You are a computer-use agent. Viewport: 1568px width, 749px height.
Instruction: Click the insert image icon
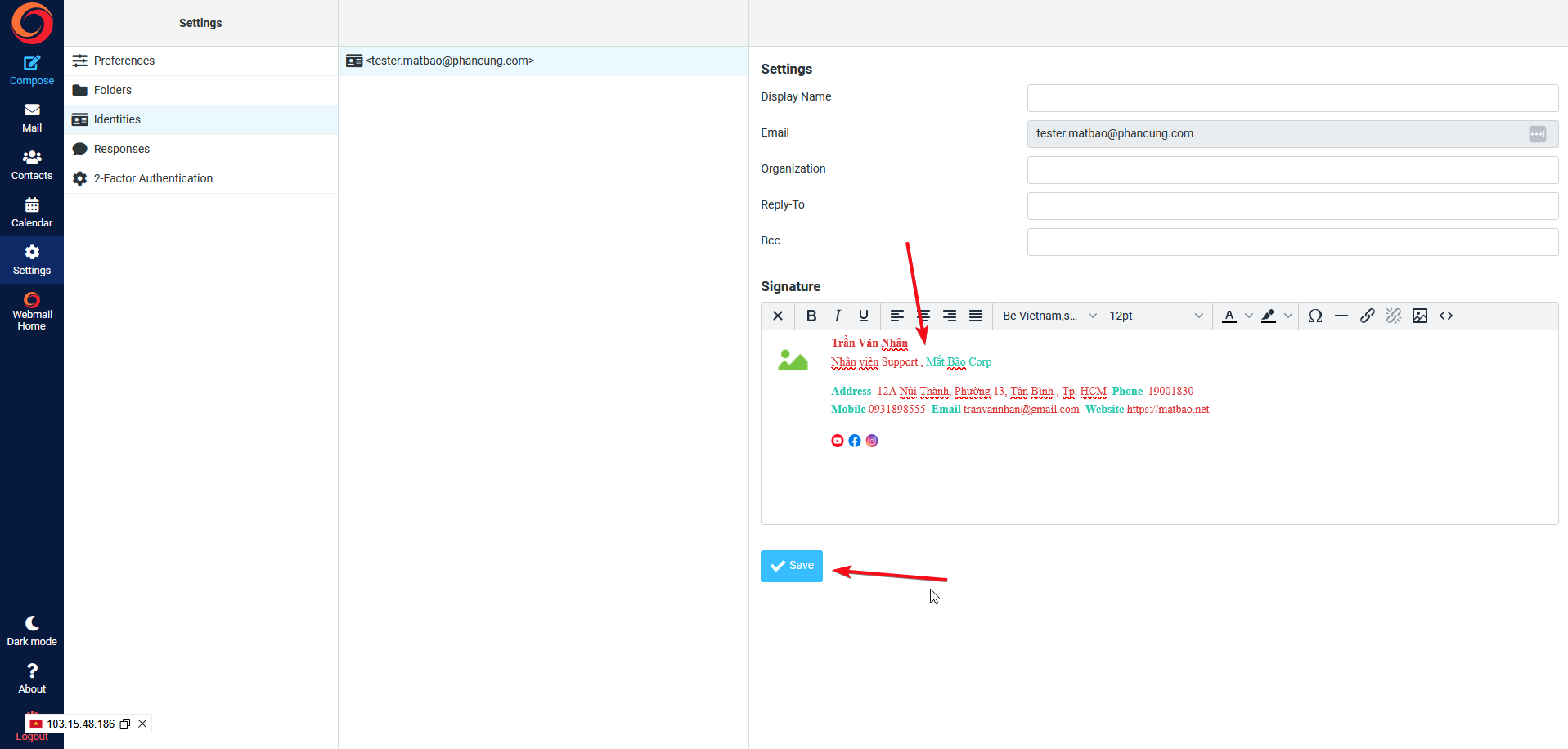pos(1419,316)
